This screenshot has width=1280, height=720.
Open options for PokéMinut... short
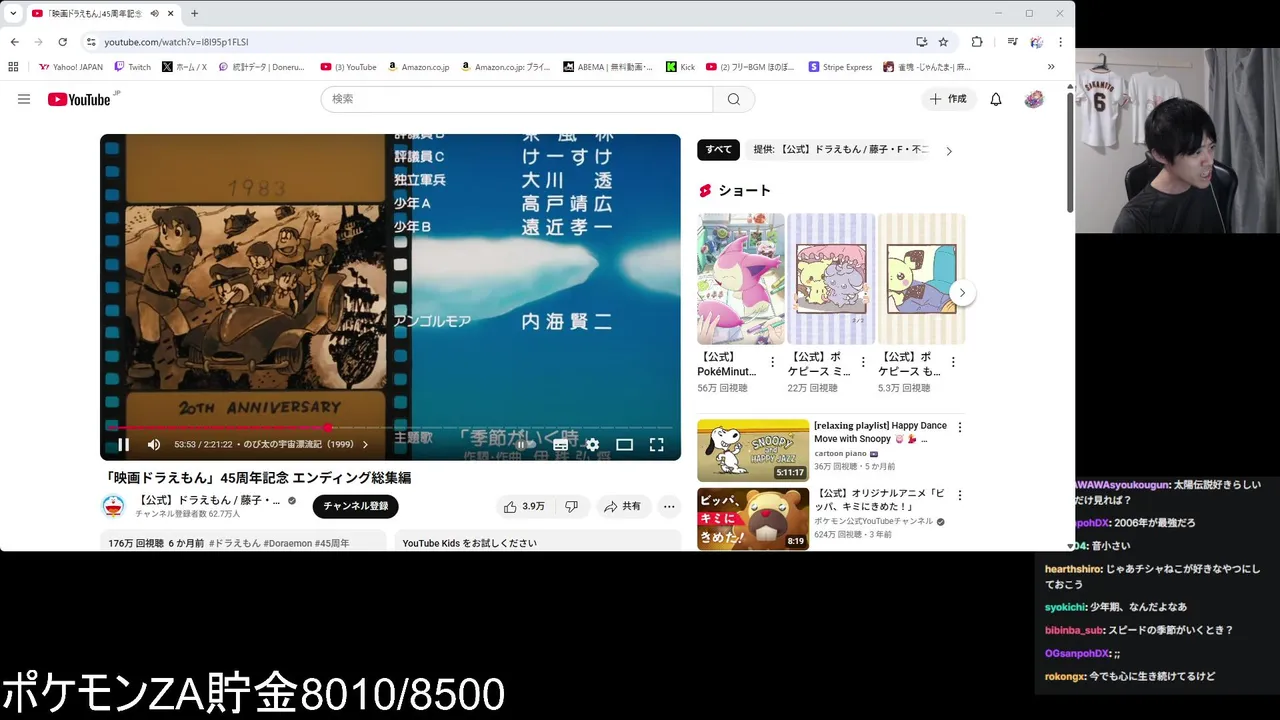(x=772, y=362)
